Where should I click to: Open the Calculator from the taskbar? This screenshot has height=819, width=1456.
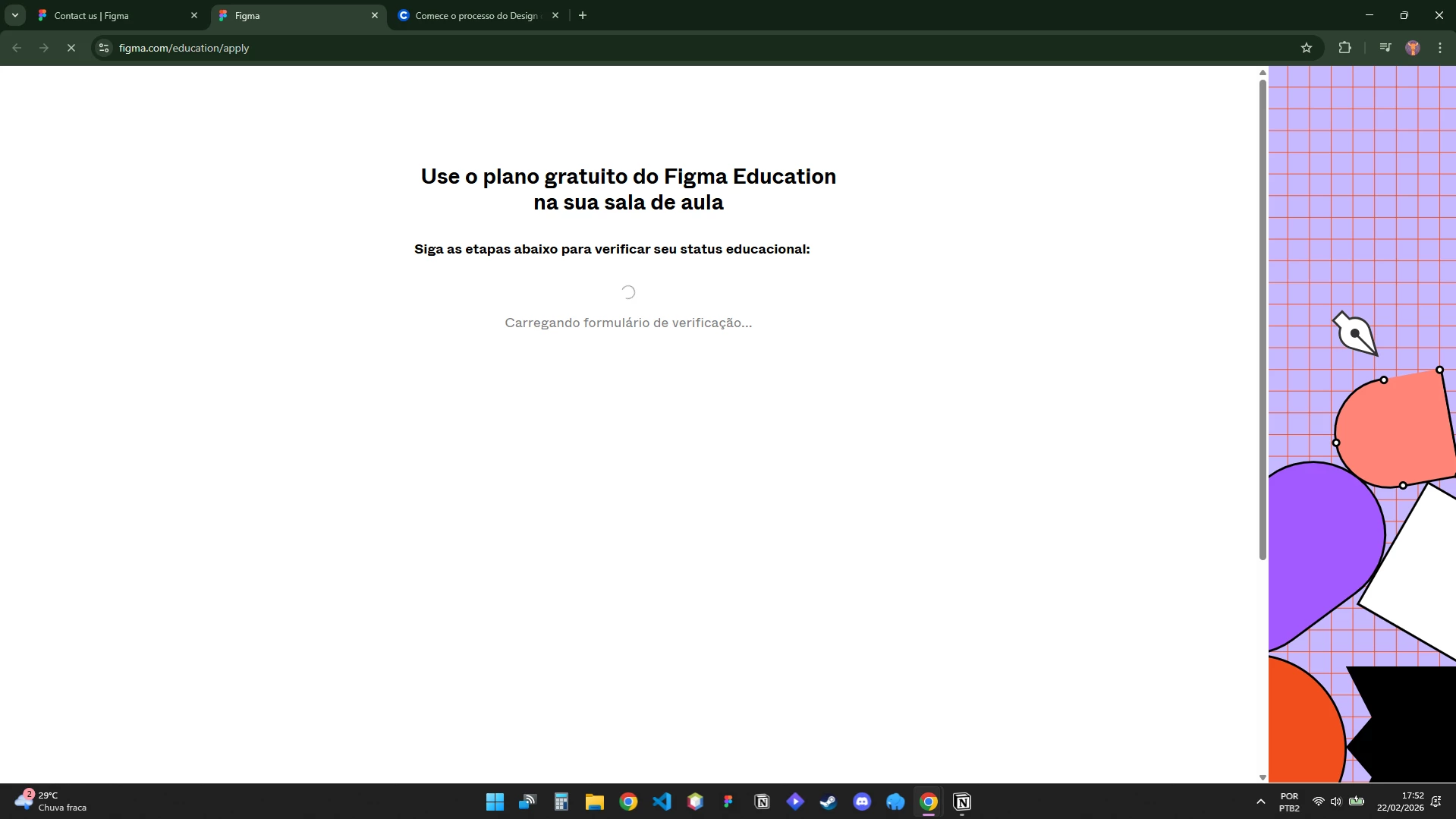[x=561, y=802]
